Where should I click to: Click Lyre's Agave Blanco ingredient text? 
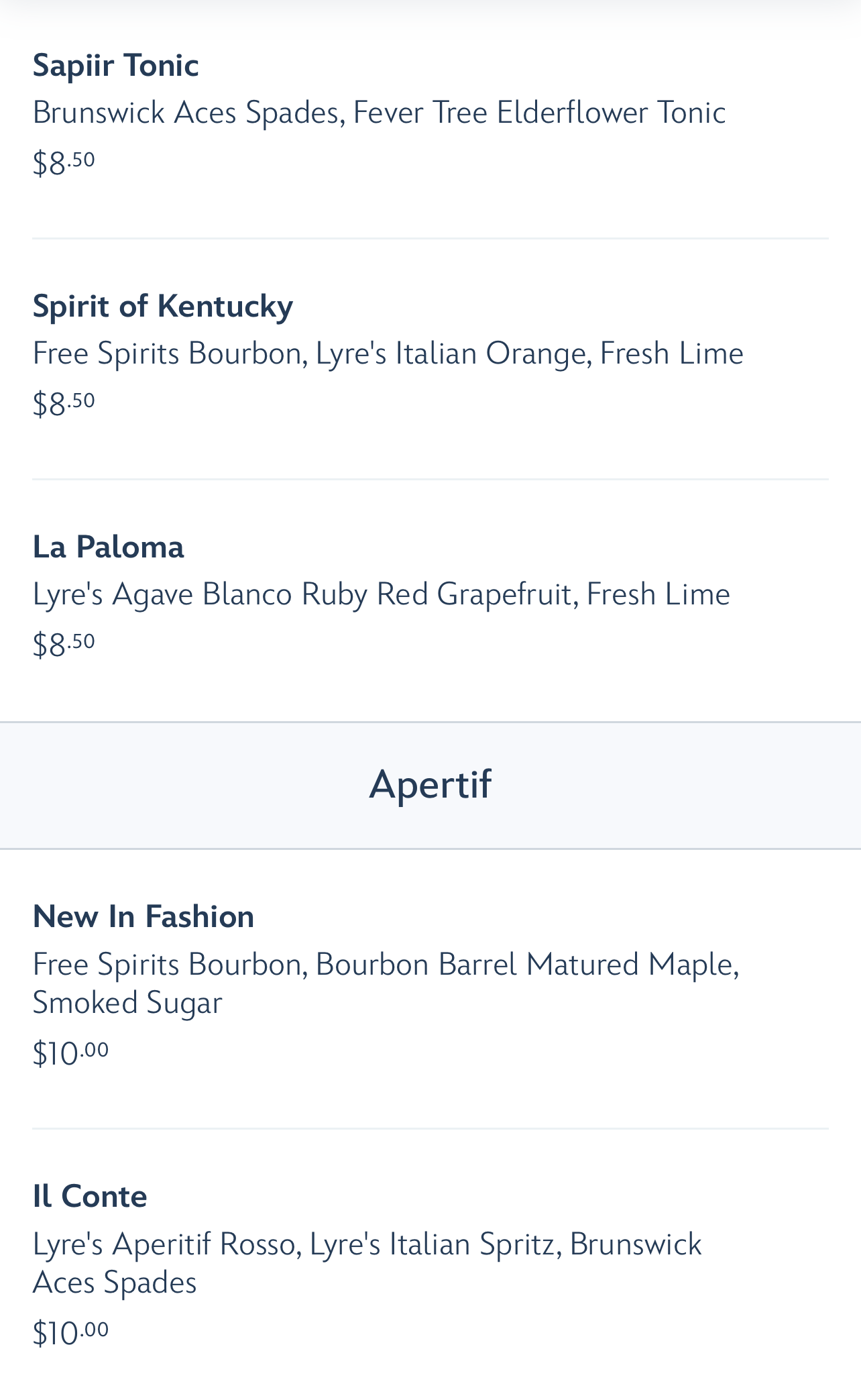click(162, 594)
